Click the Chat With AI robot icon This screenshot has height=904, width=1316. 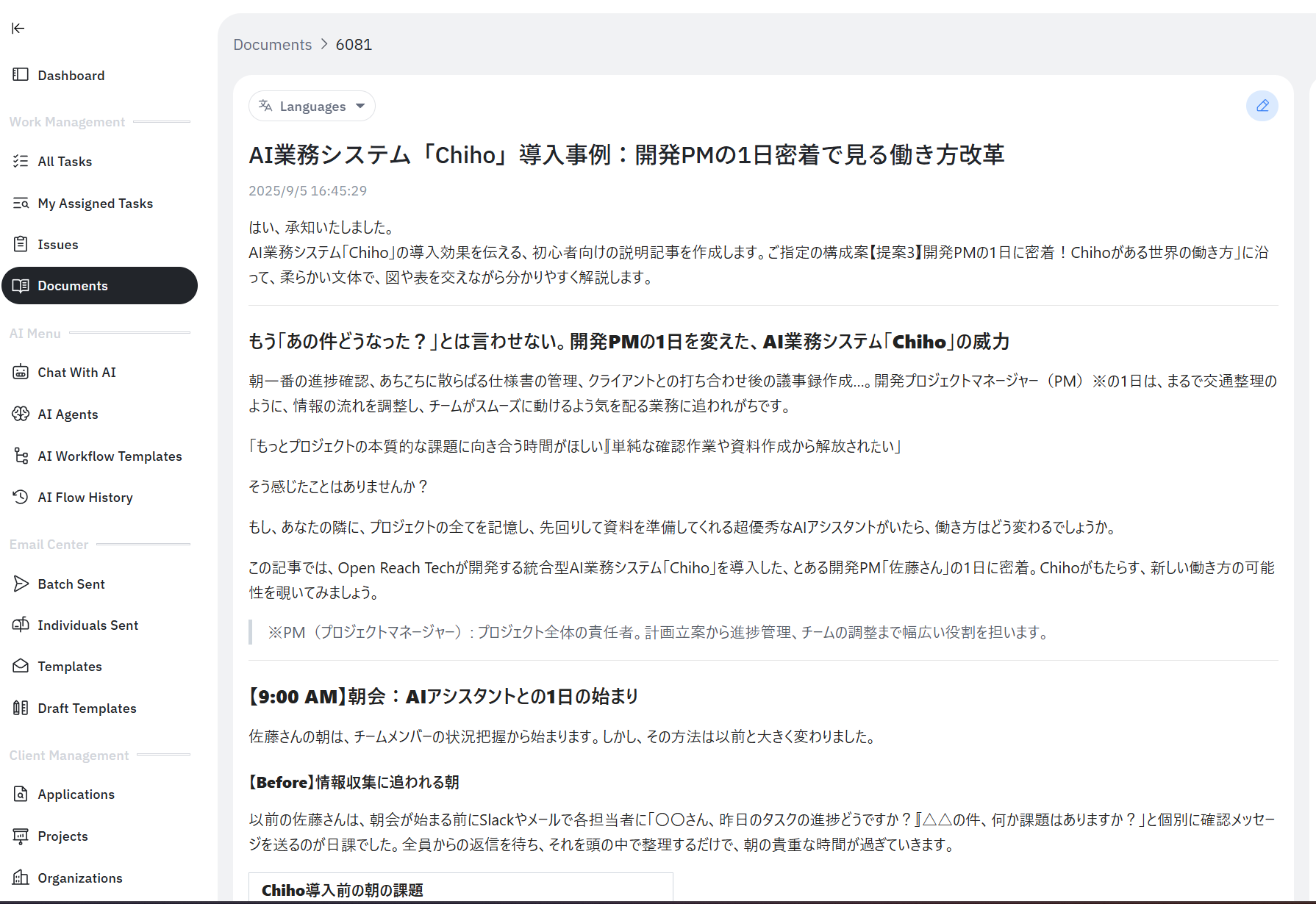(21, 372)
